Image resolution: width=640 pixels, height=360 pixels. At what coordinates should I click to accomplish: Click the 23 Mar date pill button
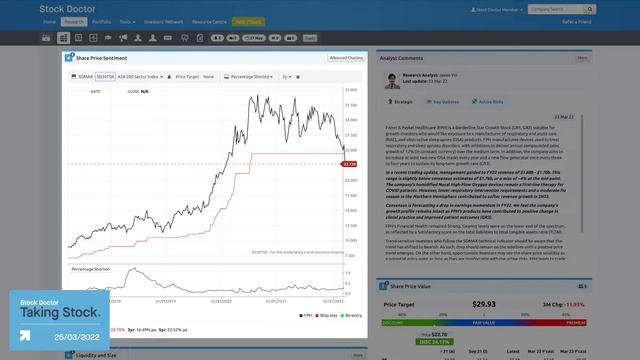pyautogui.click(x=254, y=38)
